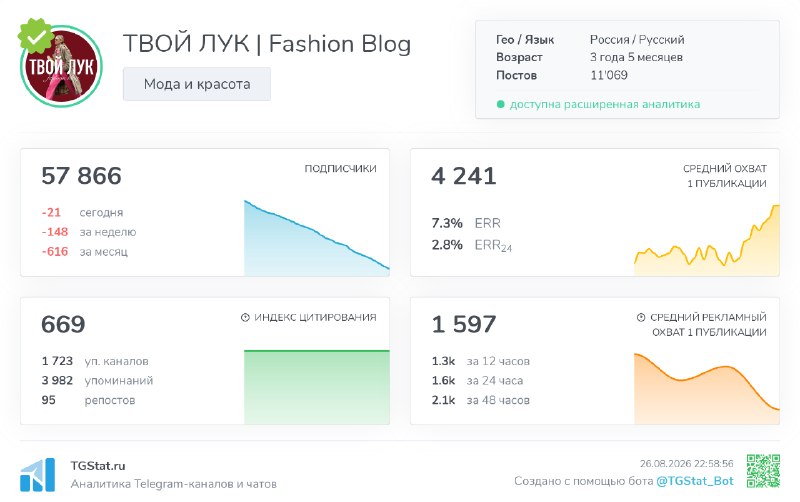The width and height of the screenshot is (800, 502).
Task: Click the TGStat.ru blue logo icon
Action: tap(37, 475)
